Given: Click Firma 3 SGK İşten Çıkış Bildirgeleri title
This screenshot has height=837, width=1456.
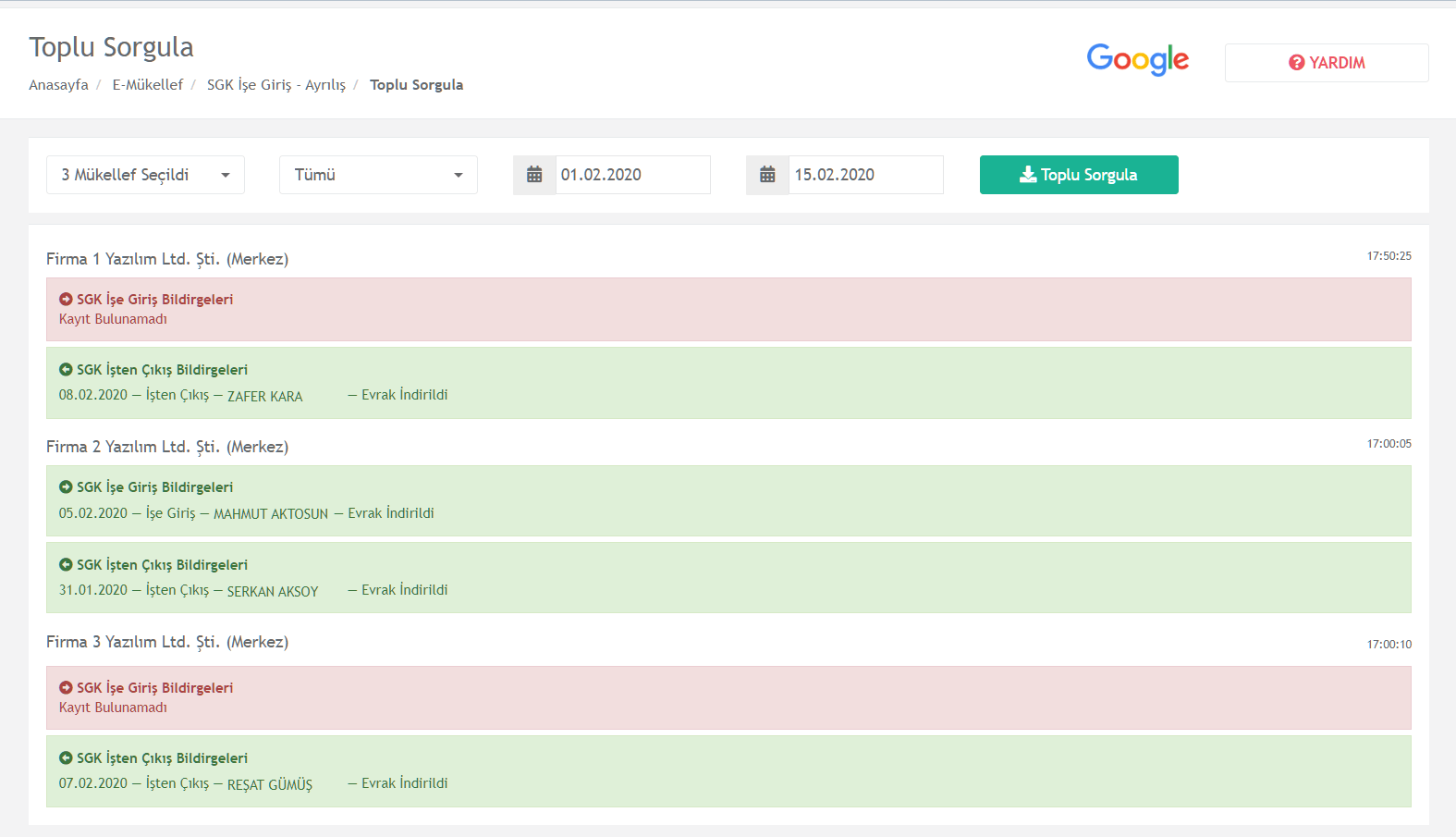Looking at the screenshot, I should [x=162, y=758].
